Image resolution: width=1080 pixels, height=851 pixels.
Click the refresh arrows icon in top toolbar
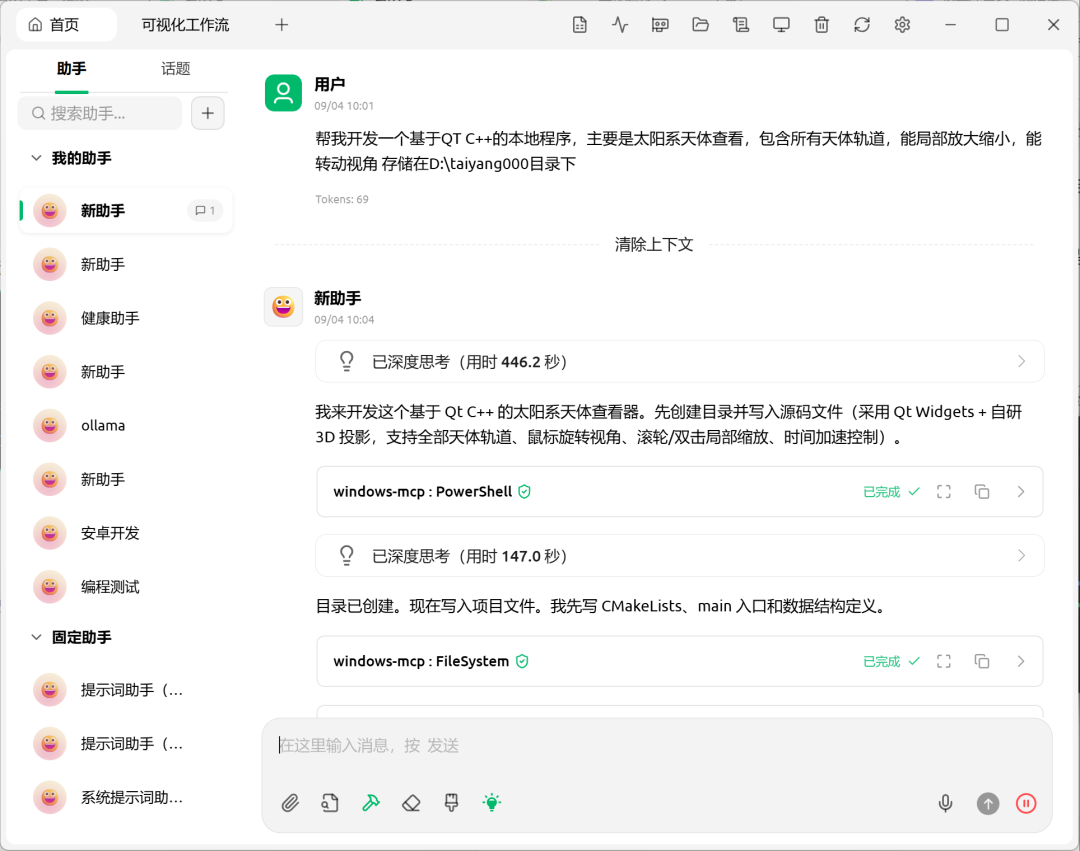click(x=862, y=25)
